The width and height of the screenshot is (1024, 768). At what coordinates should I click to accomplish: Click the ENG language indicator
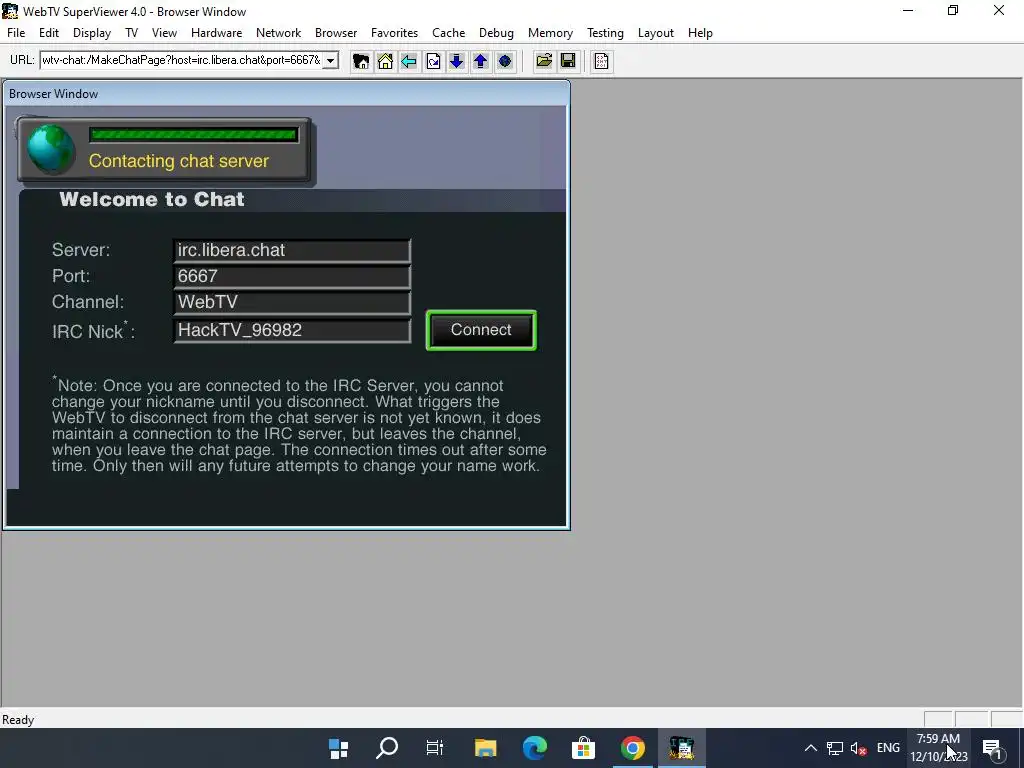(x=888, y=748)
